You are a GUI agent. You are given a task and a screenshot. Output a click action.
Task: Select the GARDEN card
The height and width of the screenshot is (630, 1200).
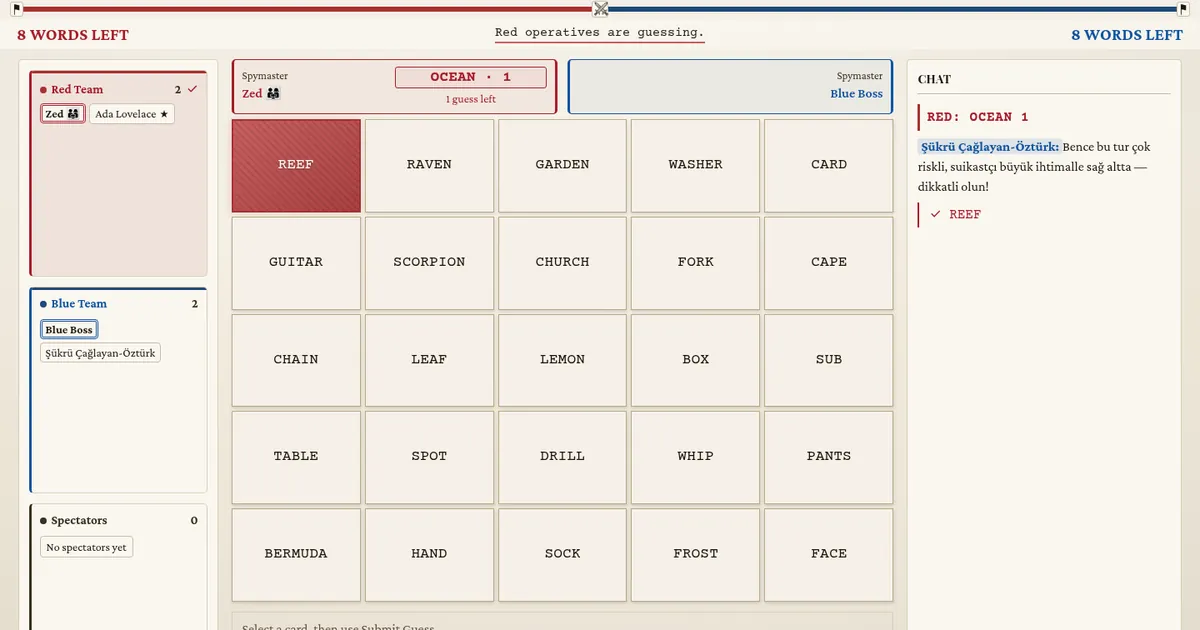point(562,165)
